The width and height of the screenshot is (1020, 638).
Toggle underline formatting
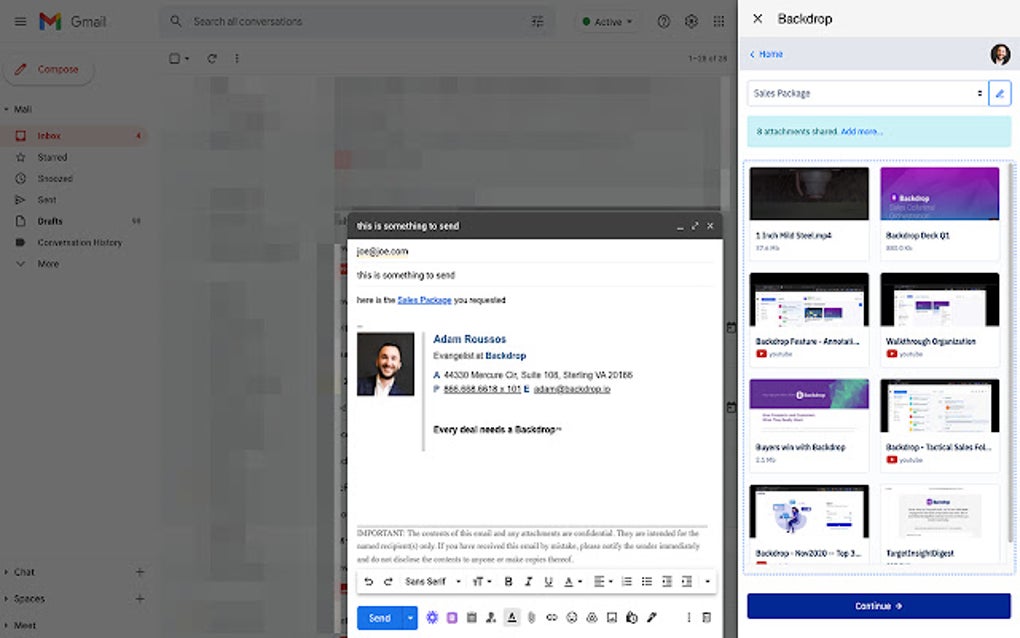pyautogui.click(x=547, y=581)
